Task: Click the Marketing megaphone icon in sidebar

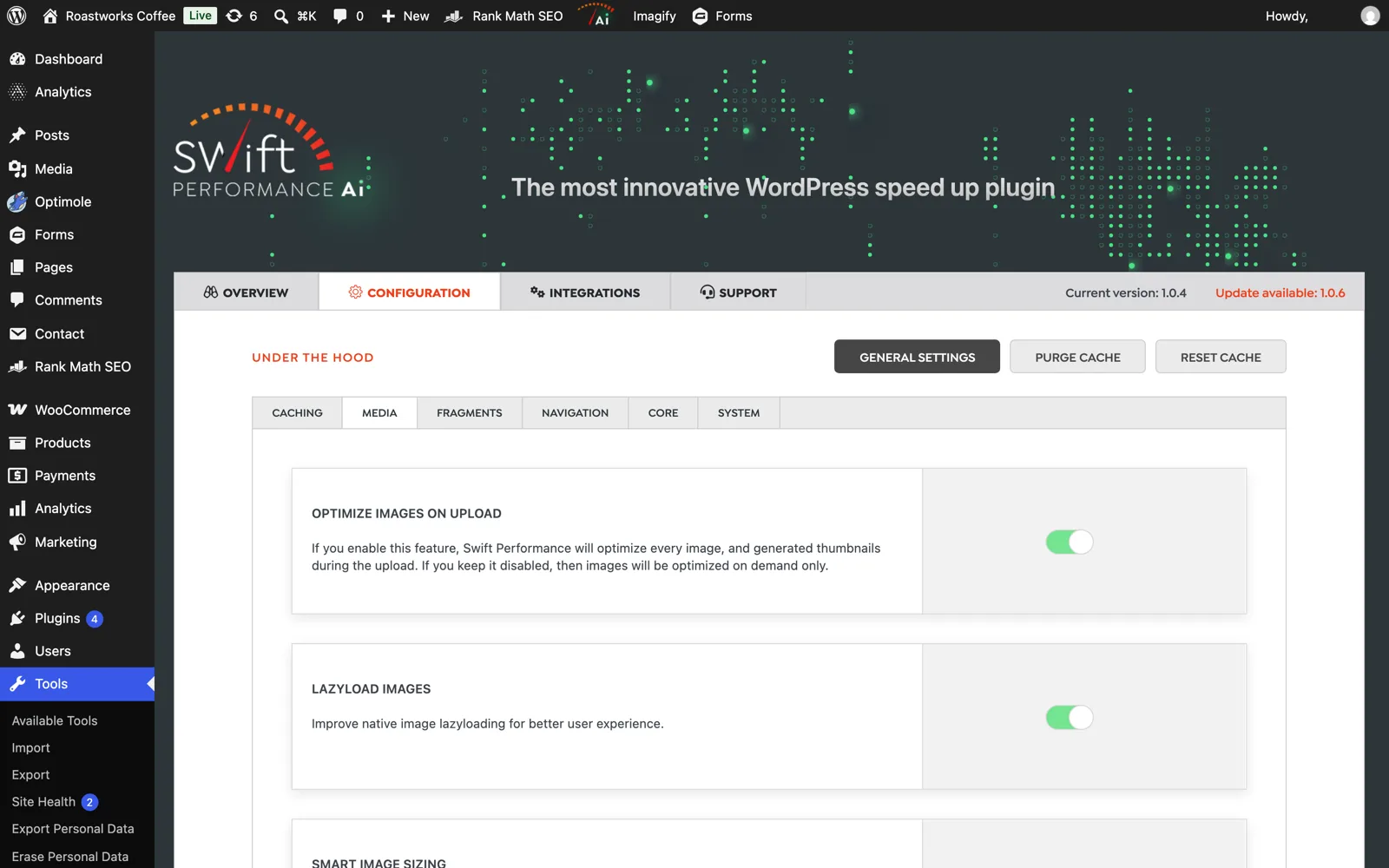Action: [17, 542]
